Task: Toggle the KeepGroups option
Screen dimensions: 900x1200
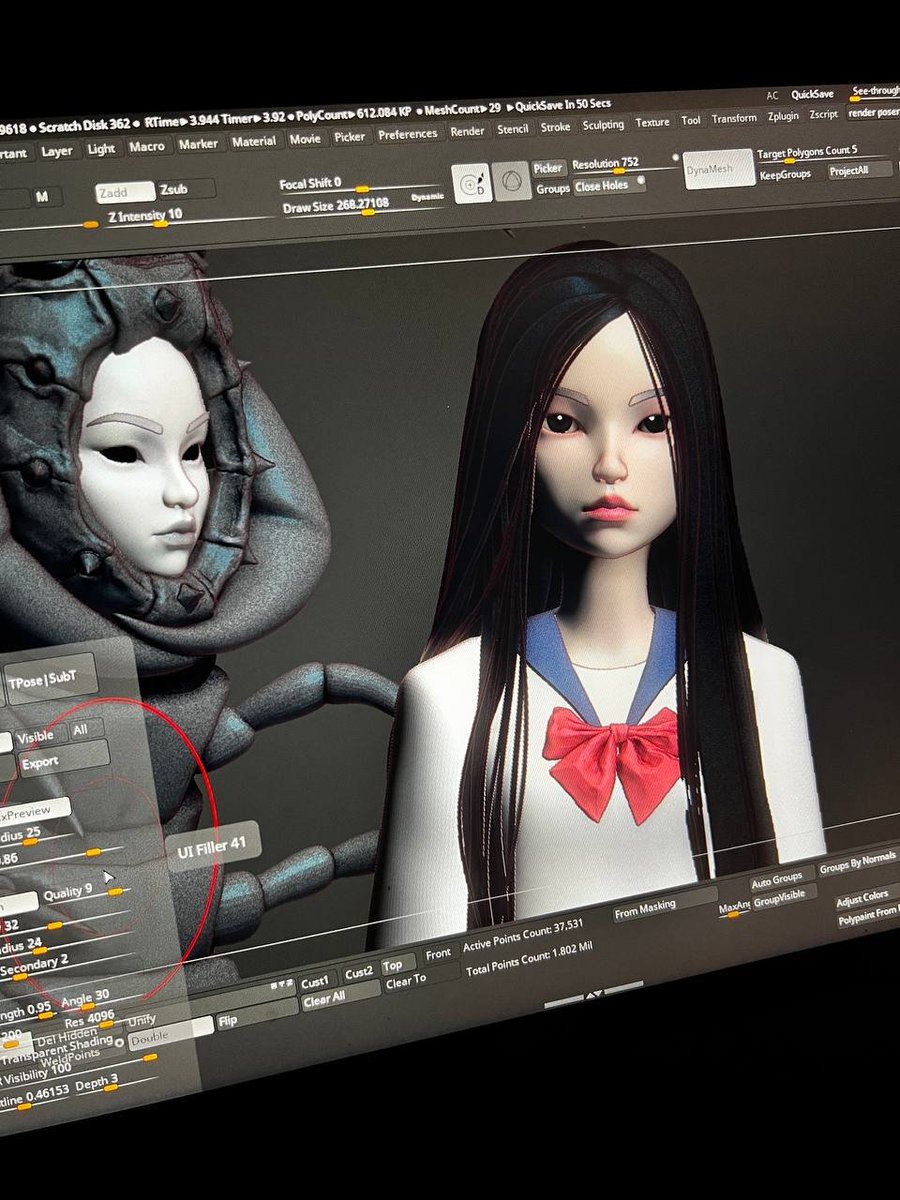Action: (786, 175)
